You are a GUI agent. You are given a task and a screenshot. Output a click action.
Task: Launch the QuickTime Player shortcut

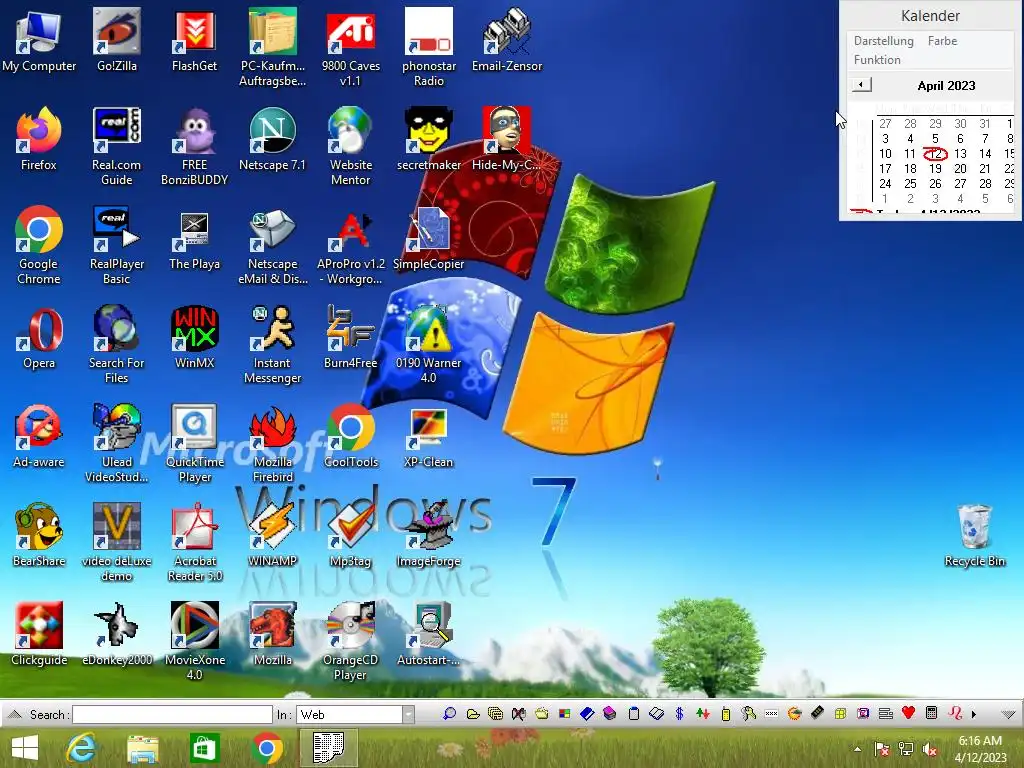195,443
